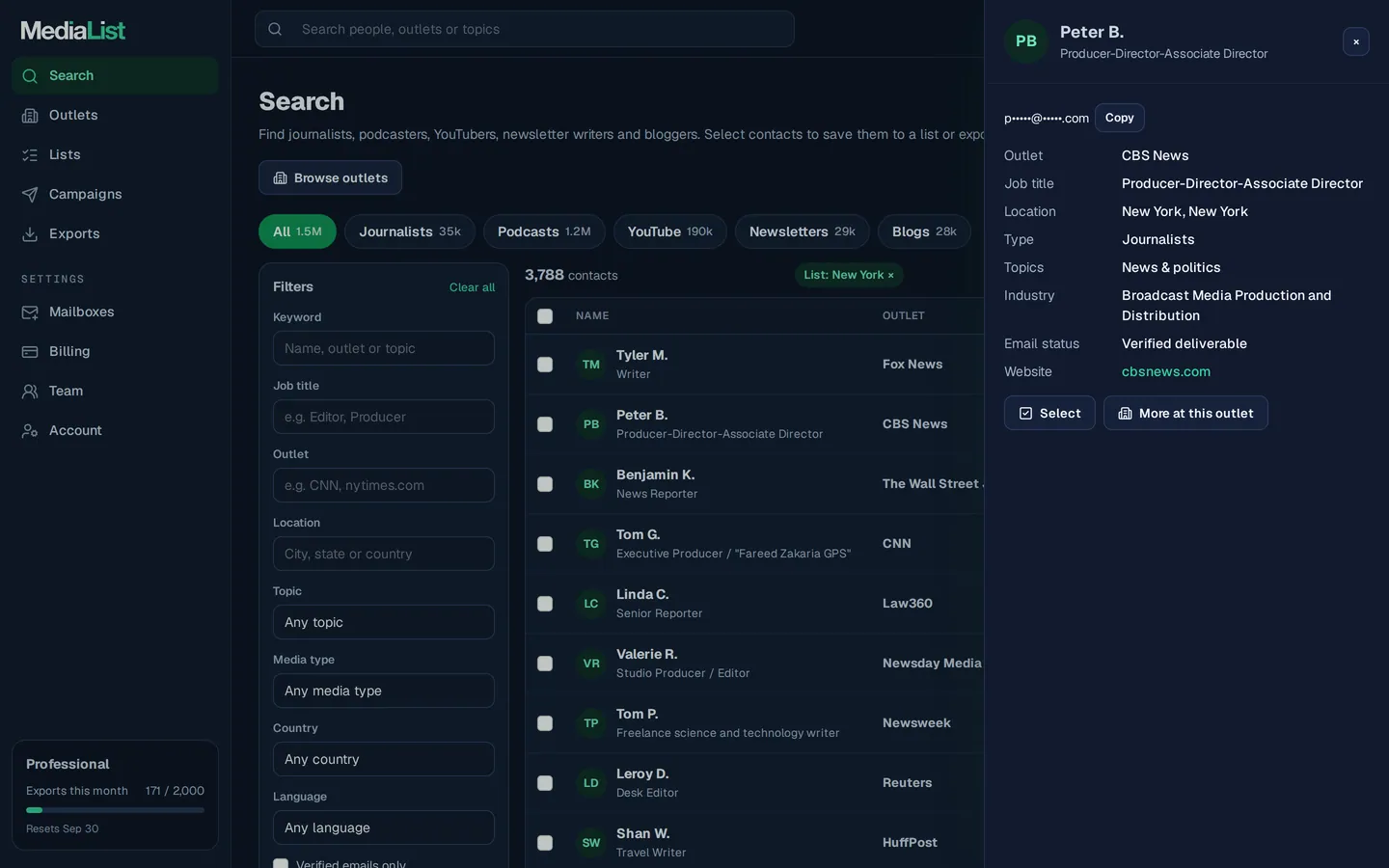
Task: Click the Billing card icon
Action: tap(30, 352)
